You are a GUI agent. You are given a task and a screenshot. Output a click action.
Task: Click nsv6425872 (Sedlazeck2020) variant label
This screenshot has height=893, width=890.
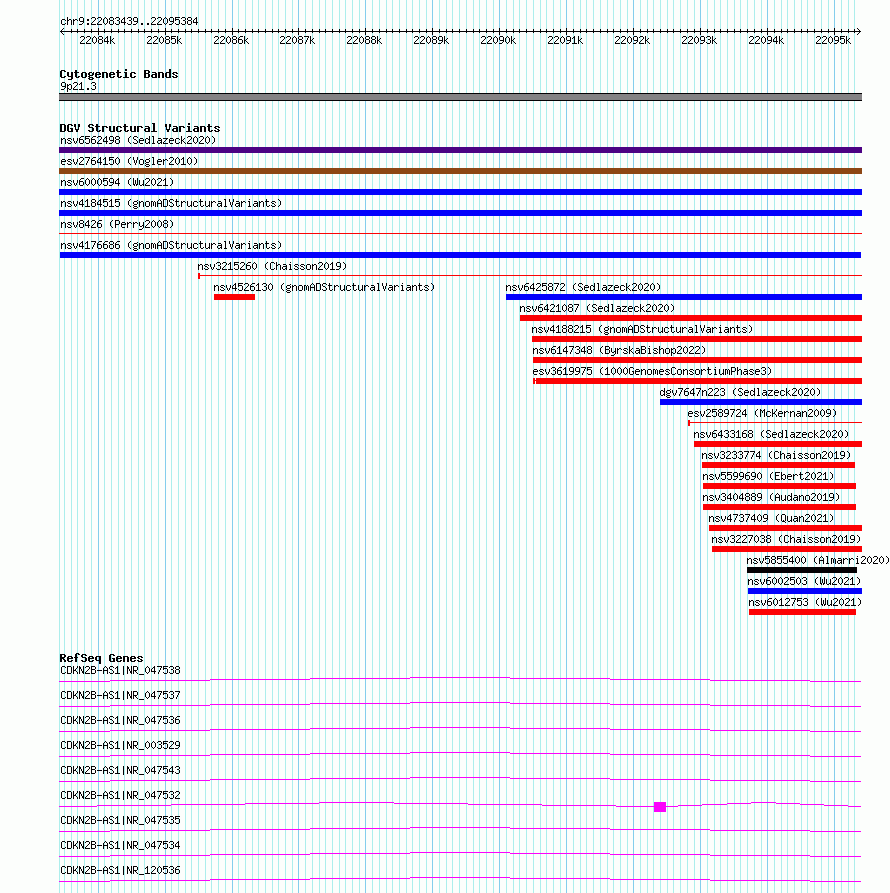[583, 288]
